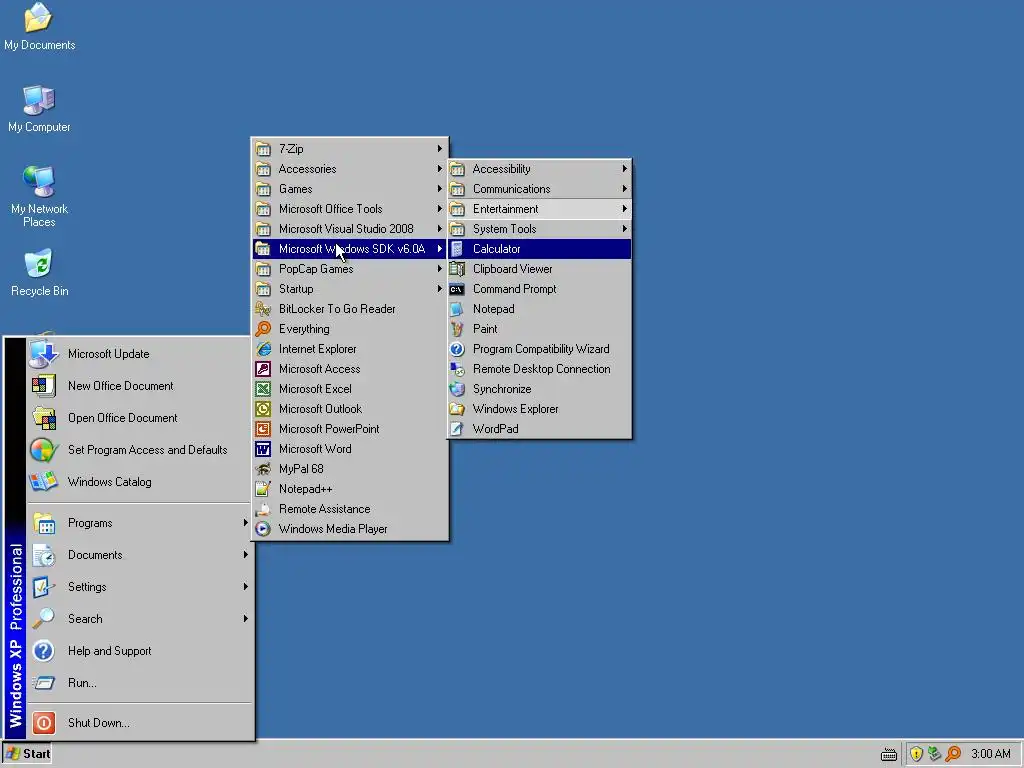This screenshot has width=1024, height=768.
Task: Click the Paint icon in Accessories submenu
Action: coord(457,329)
